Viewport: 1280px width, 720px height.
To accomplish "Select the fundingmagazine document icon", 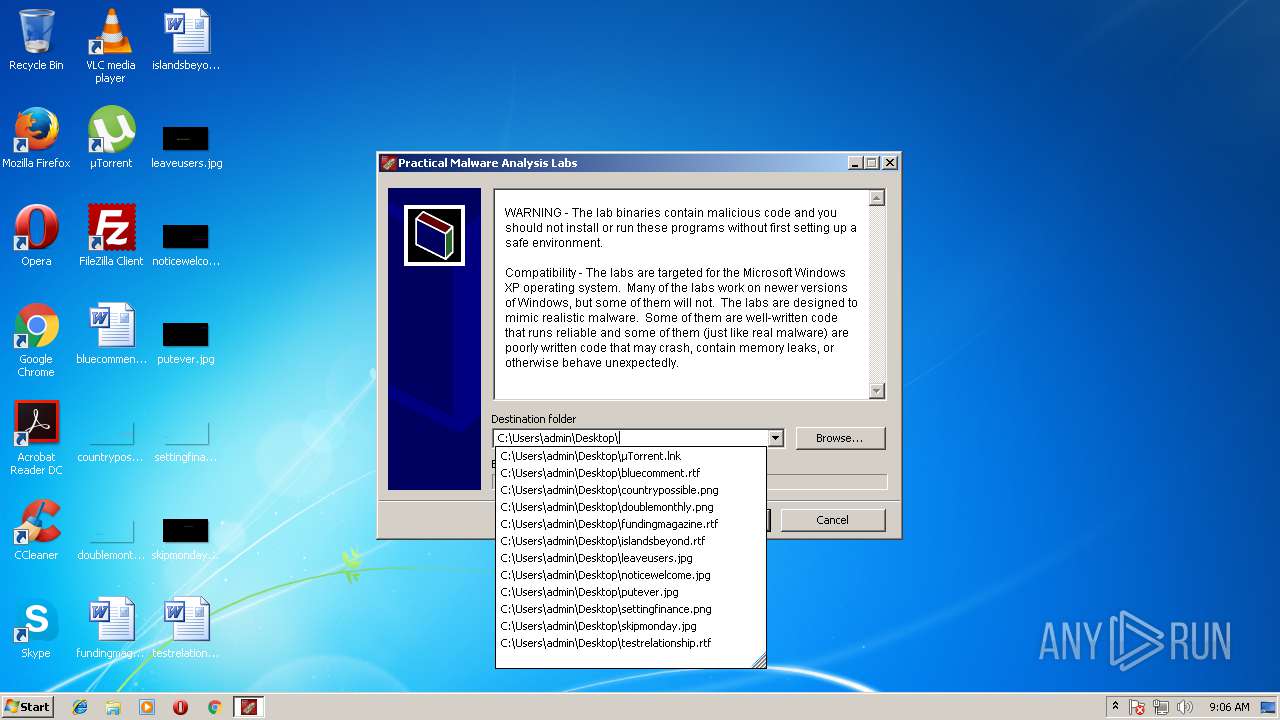I will tap(110, 628).
